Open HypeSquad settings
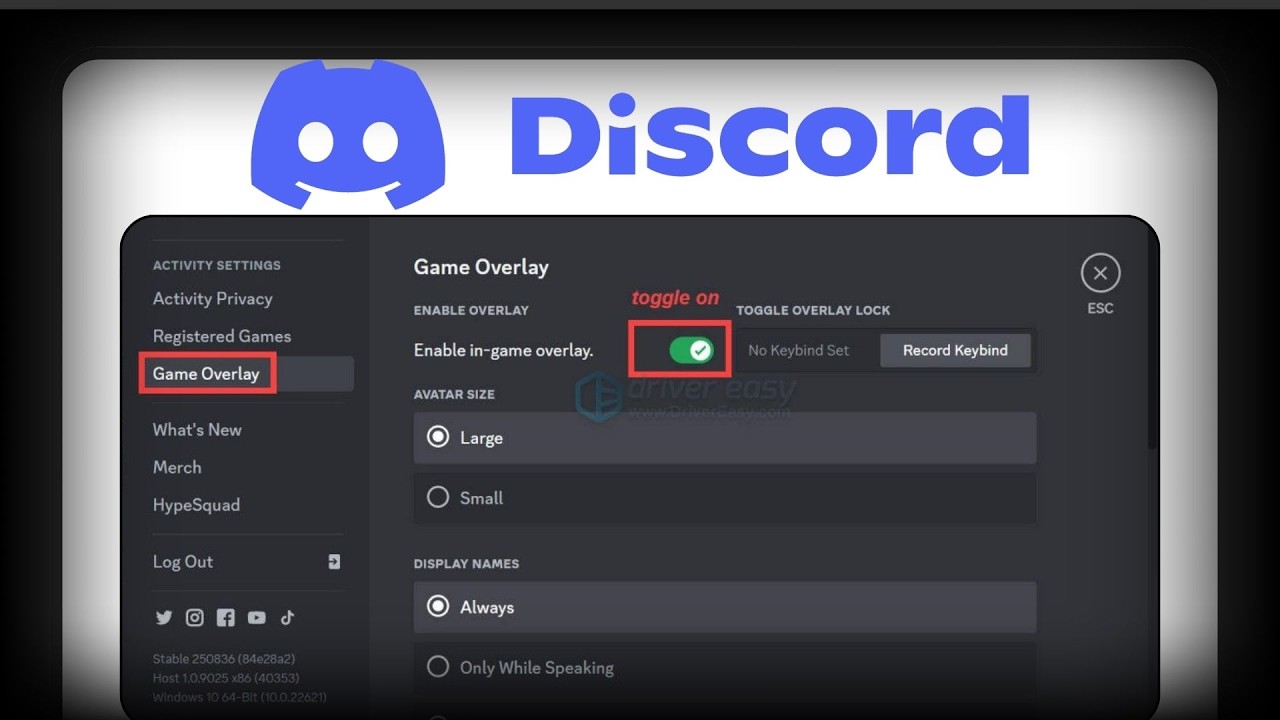Image resolution: width=1280 pixels, height=720 pixels. [196, 505]
